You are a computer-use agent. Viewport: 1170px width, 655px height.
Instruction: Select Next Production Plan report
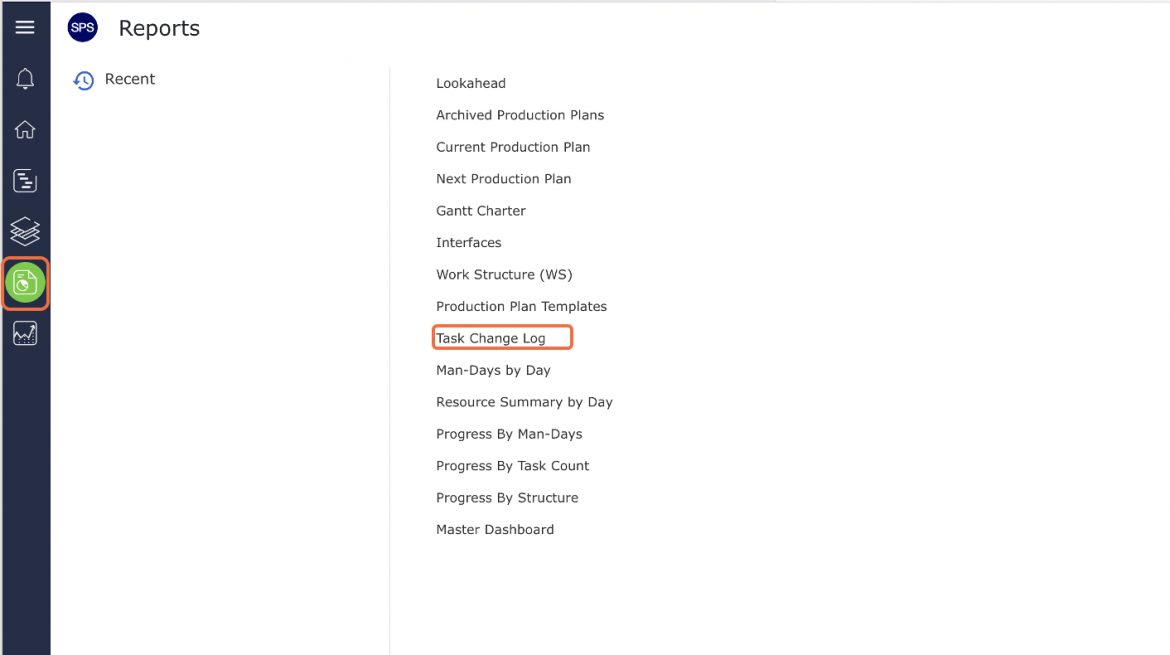coord(504,179)
